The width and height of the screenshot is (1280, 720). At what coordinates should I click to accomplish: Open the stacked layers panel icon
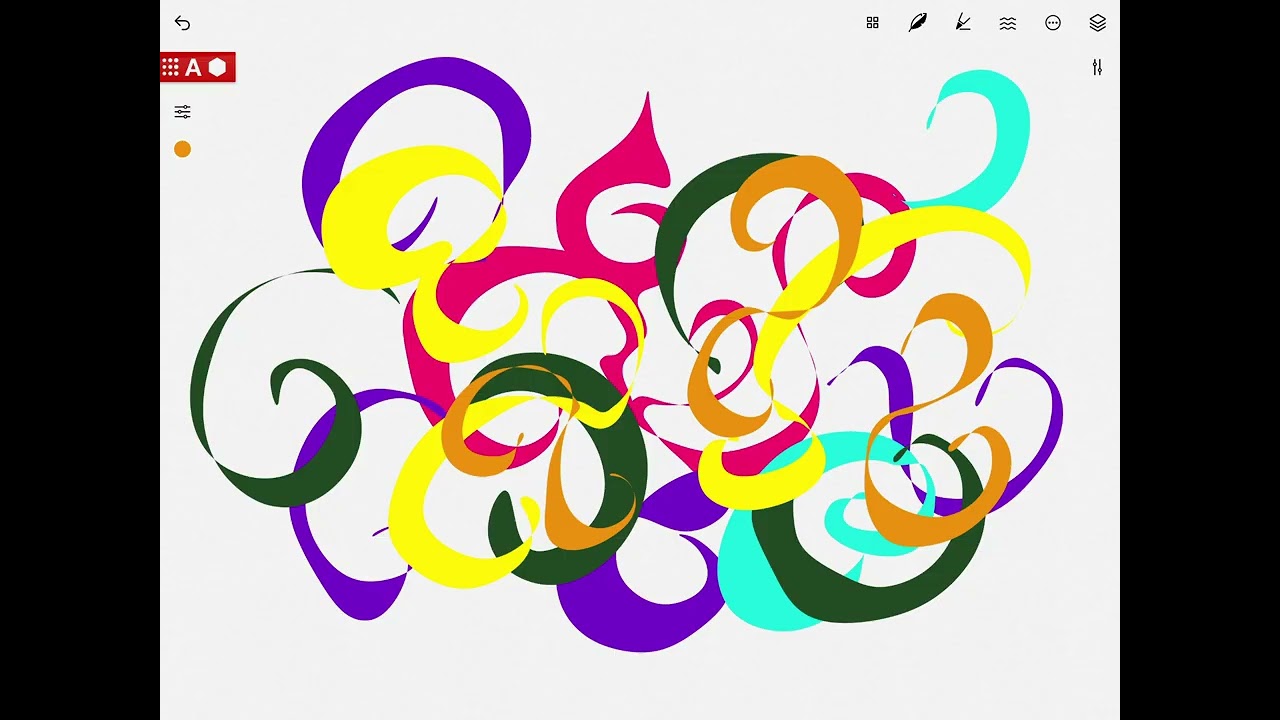coord(1097,23)
